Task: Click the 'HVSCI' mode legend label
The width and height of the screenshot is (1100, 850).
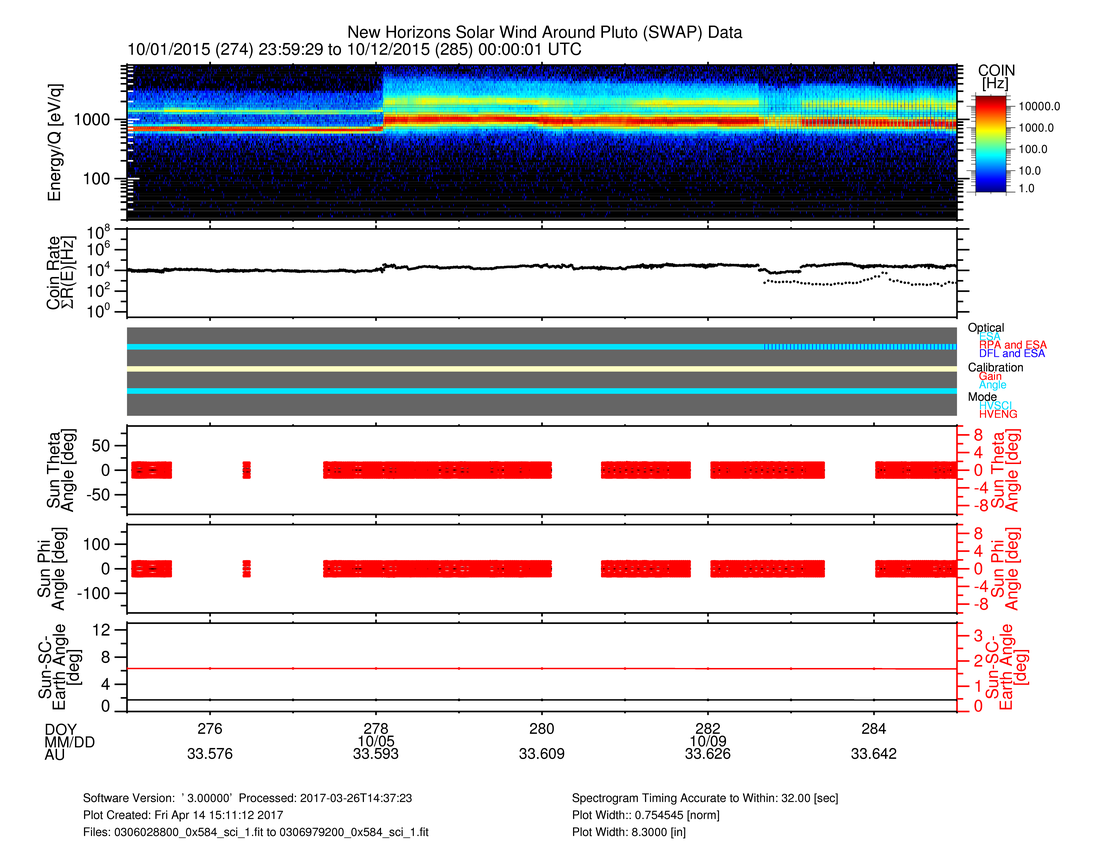Action: [998, 405]
